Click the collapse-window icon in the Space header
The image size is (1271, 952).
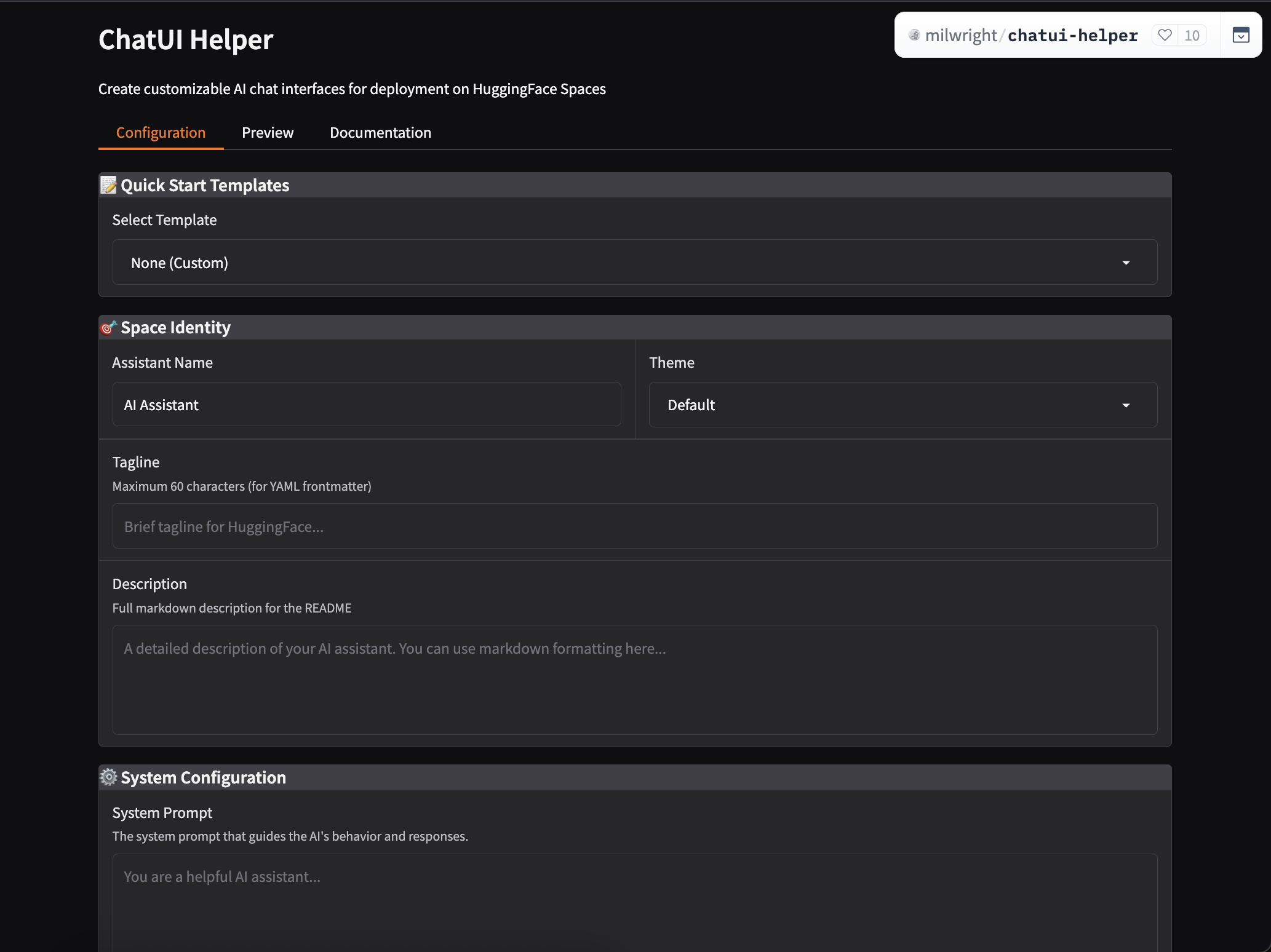tap(1241, 36)
